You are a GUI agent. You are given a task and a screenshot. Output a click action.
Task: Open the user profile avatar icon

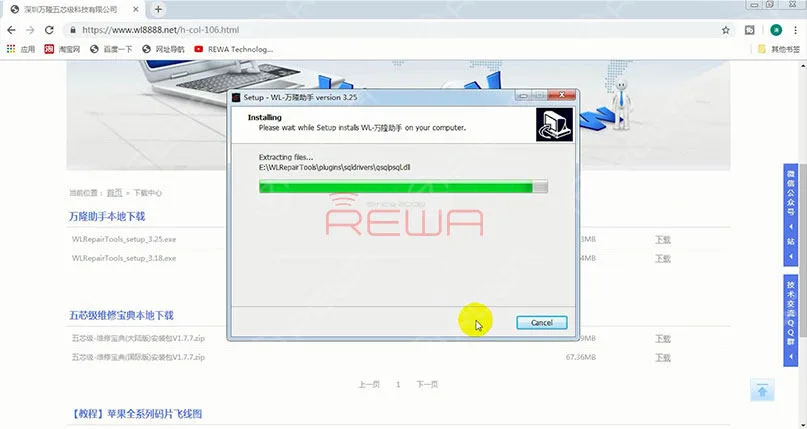pos(776,30)
